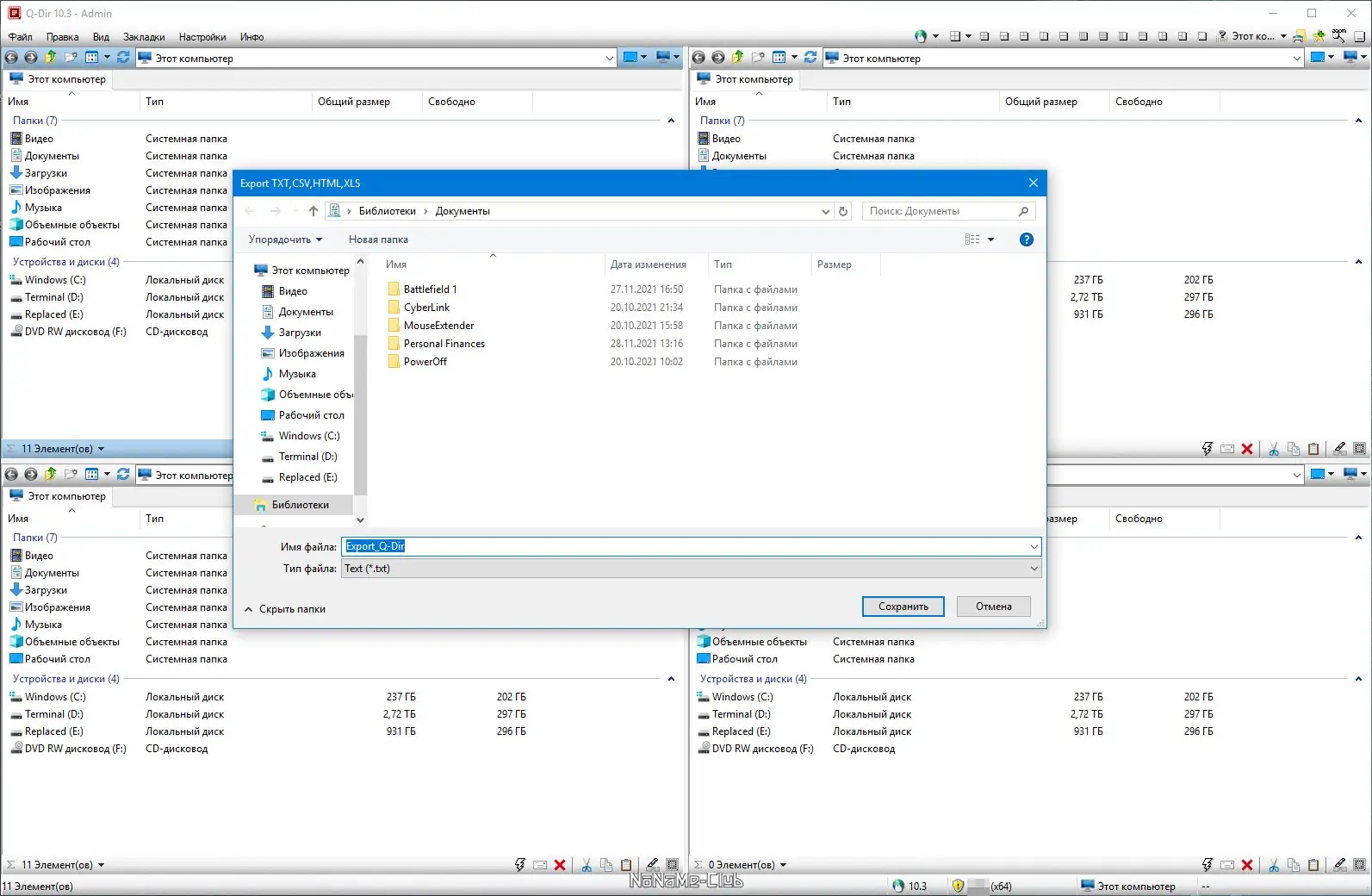
Task: Go up one level in the upper-right pane
Action: [x=738, y=58]
